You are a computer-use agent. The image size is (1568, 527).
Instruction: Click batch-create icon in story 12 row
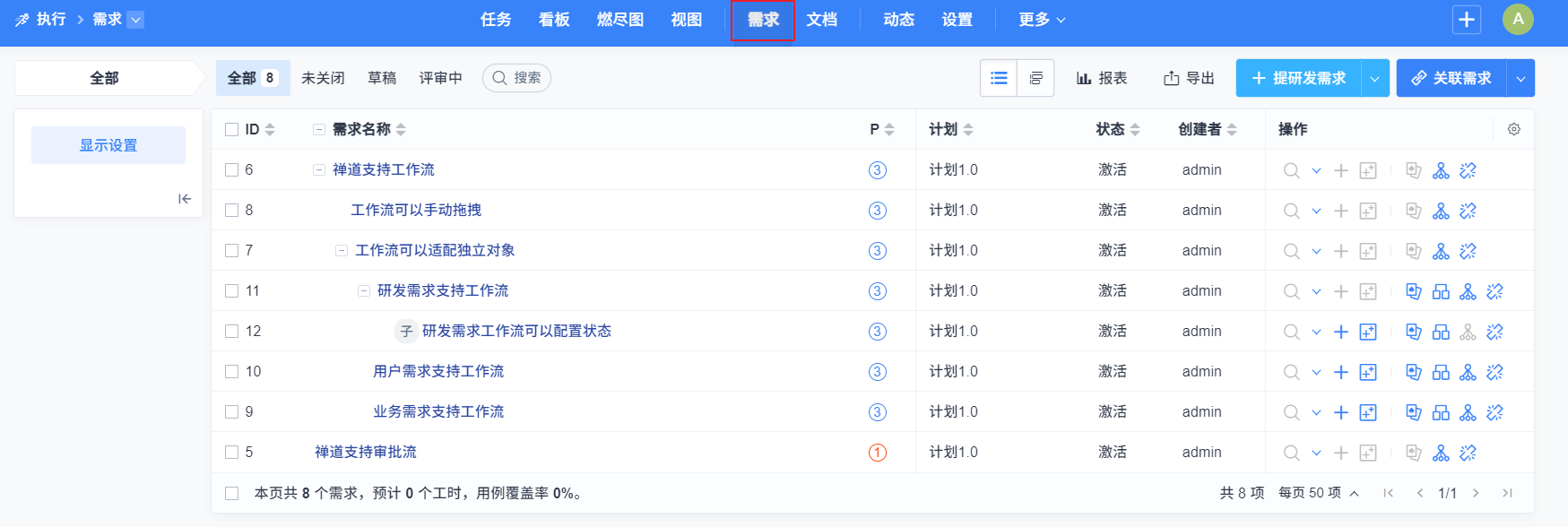click(x=1368, y=332)
